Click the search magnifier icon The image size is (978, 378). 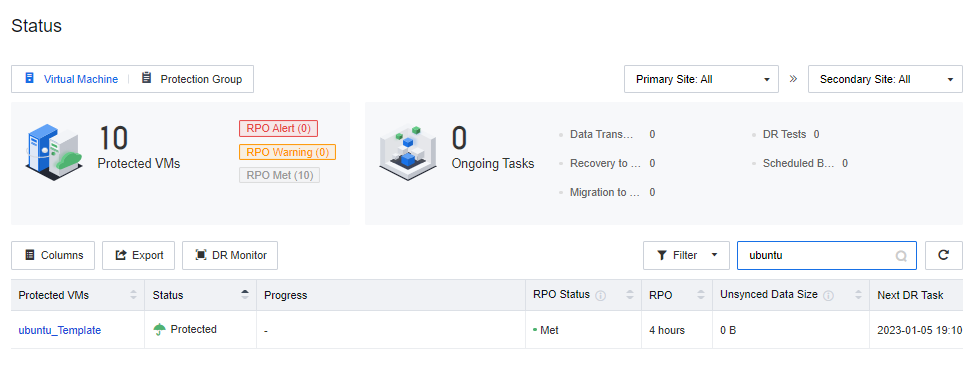901,256
